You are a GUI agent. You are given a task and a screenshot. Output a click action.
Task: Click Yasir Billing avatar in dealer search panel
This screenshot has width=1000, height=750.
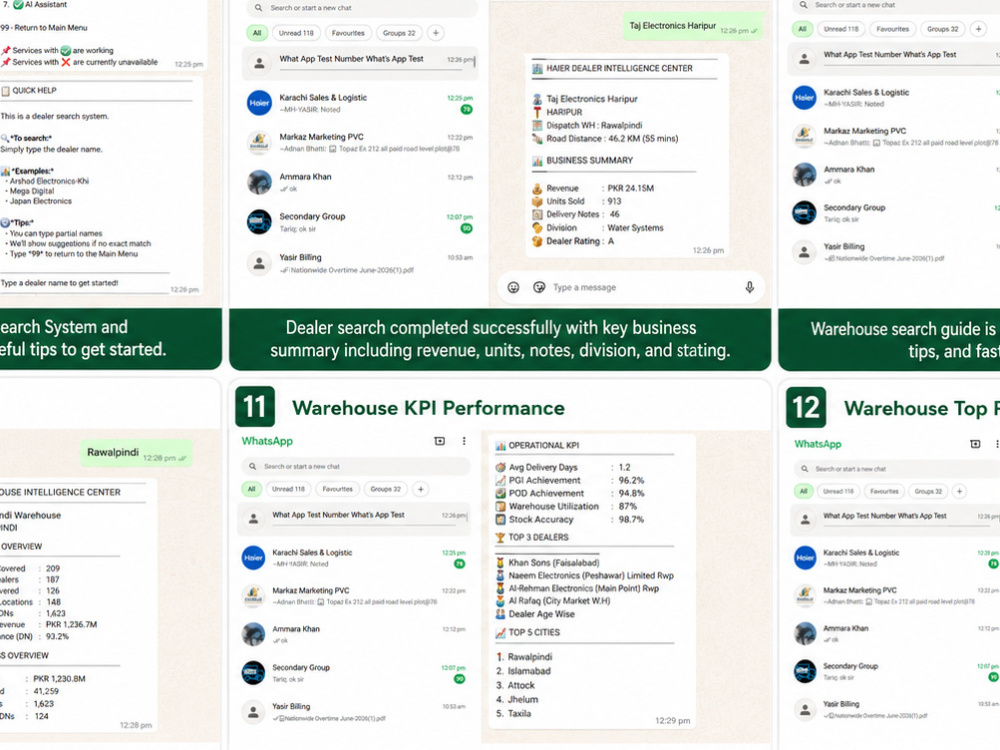point(259,263)
